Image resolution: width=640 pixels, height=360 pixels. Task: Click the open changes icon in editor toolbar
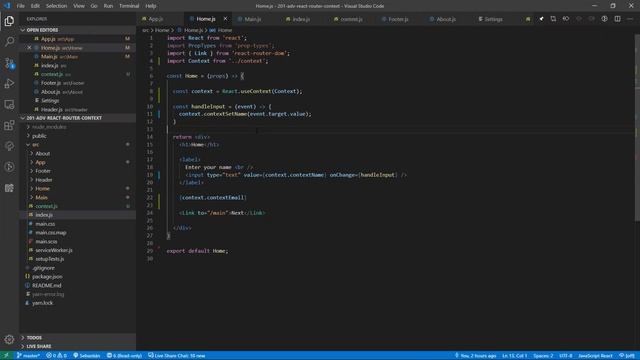(x=553, y=19)
